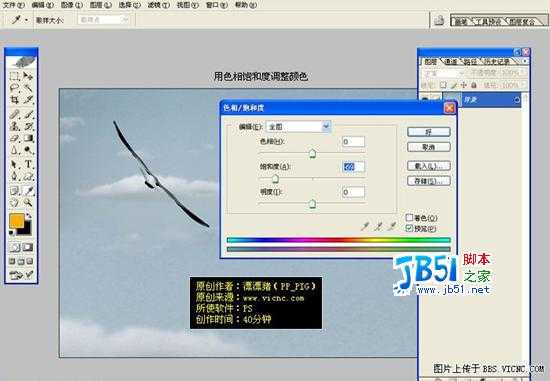Select the Lasso tool in the toolbox
Screen dimensions: 550x381
point(15,88)
